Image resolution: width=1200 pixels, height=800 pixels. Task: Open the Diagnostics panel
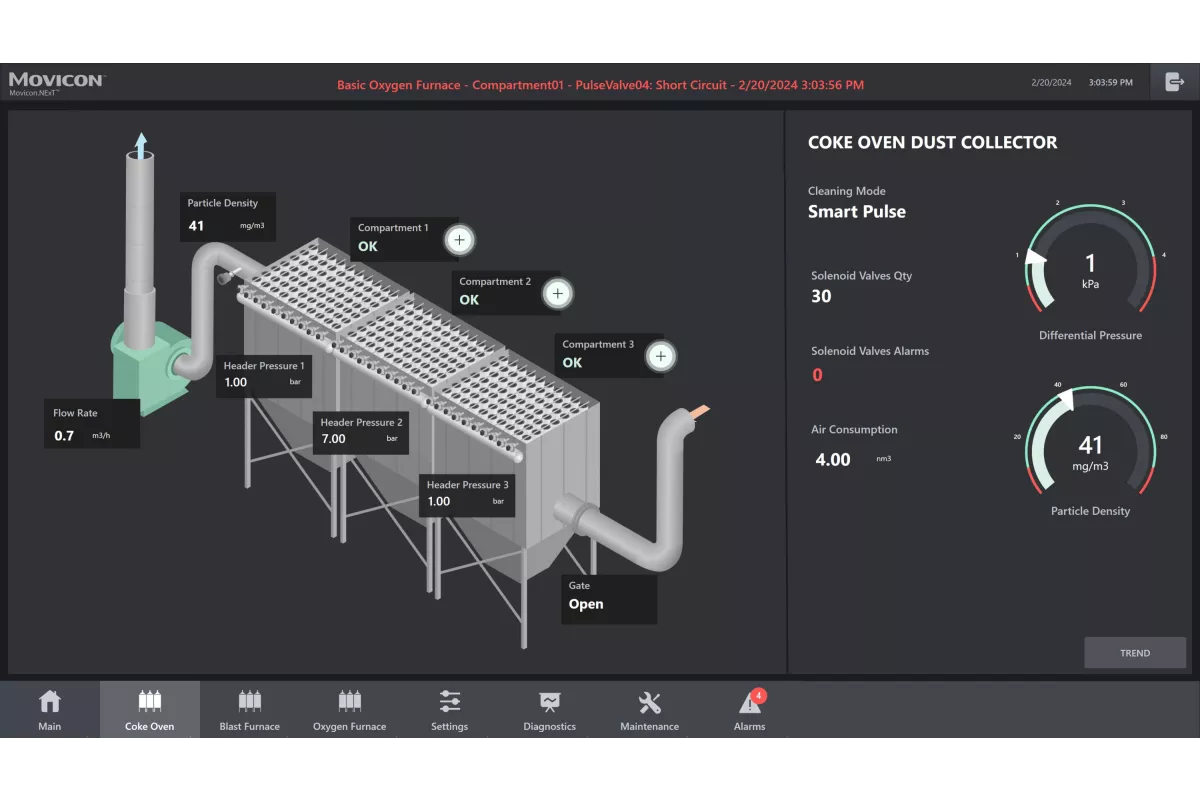[x=549, y=710]
